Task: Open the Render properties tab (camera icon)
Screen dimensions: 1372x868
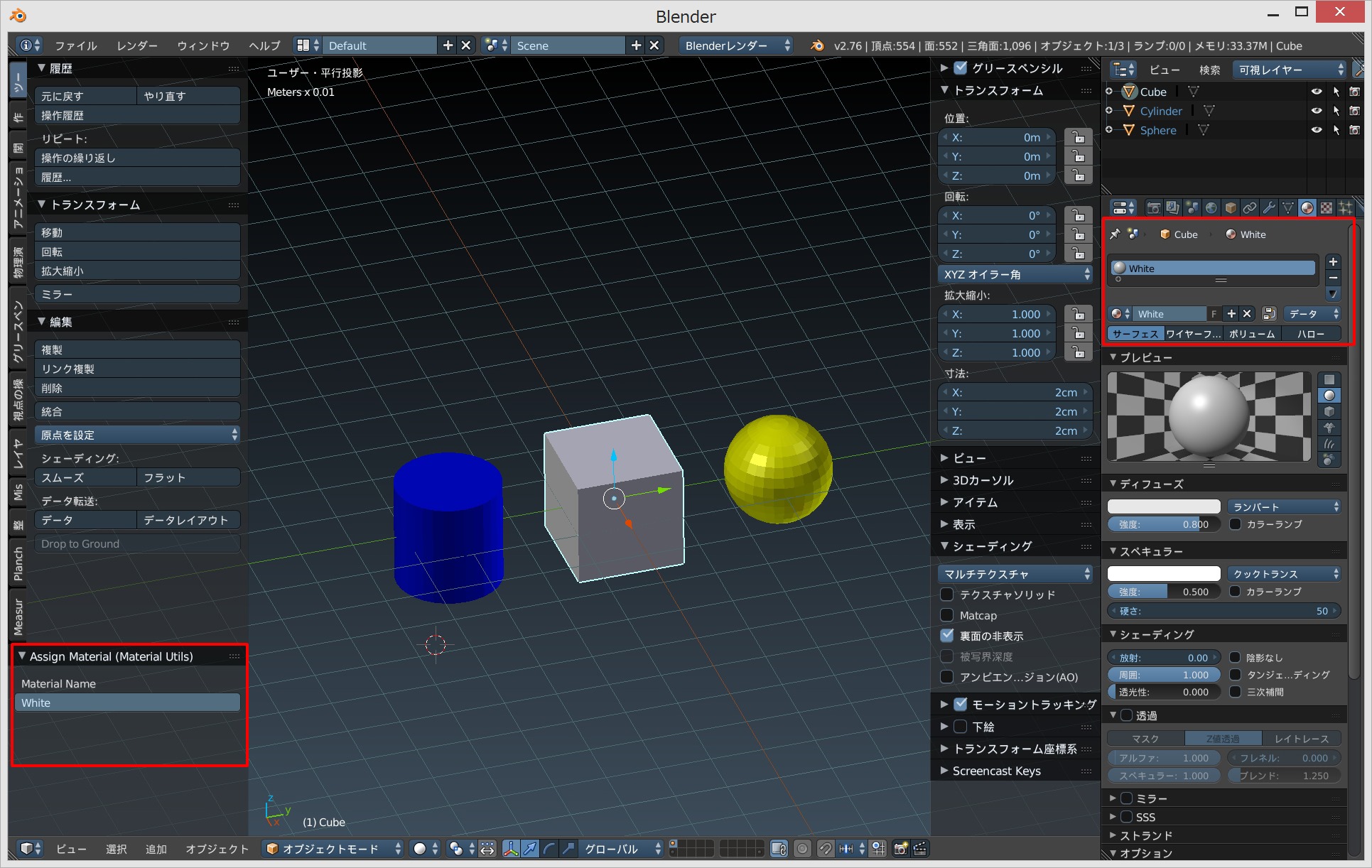Action: (x=1153, y=208)
